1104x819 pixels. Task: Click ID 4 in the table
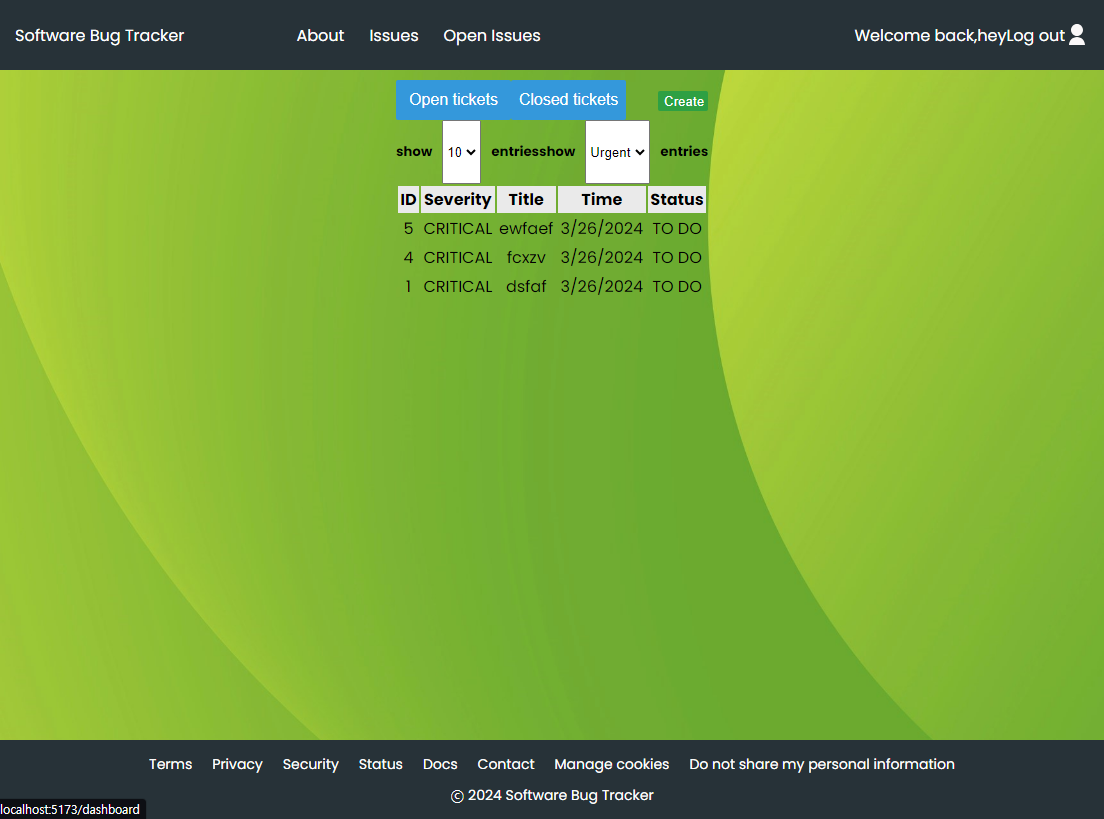[408, 258]
